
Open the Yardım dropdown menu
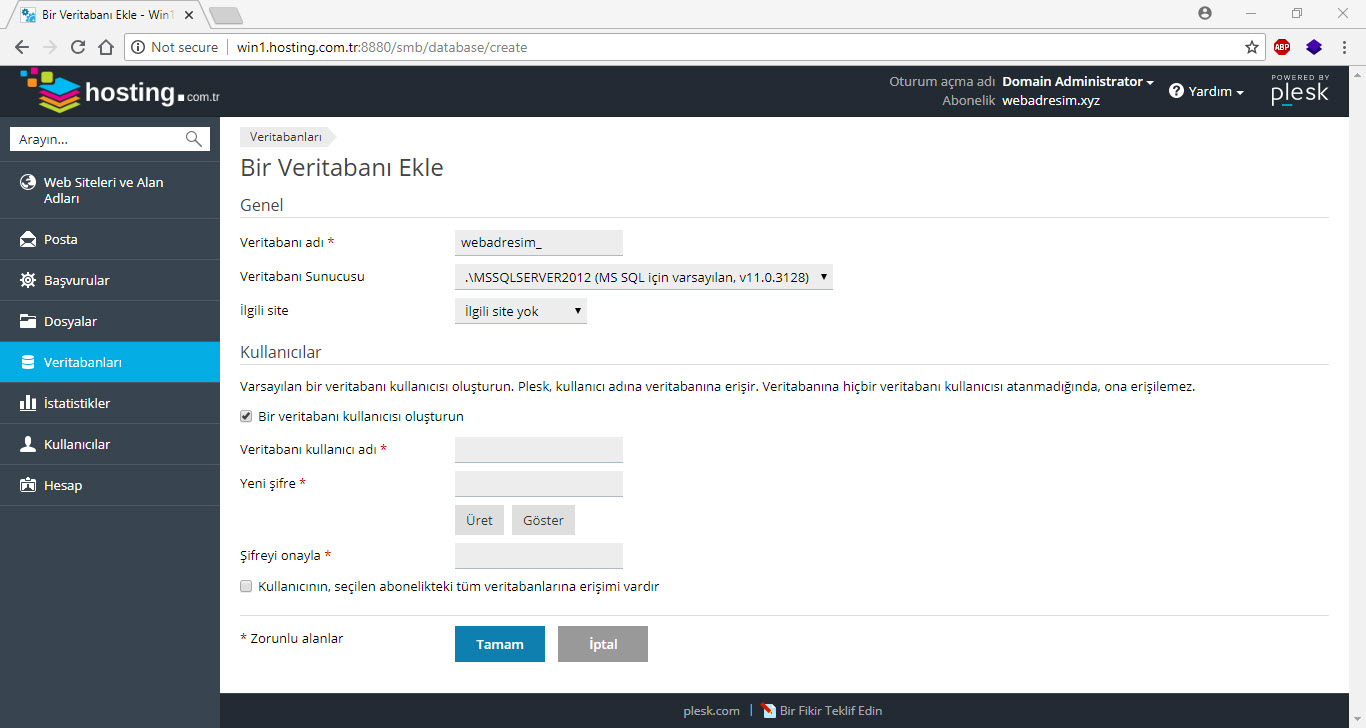[1206, 91]
